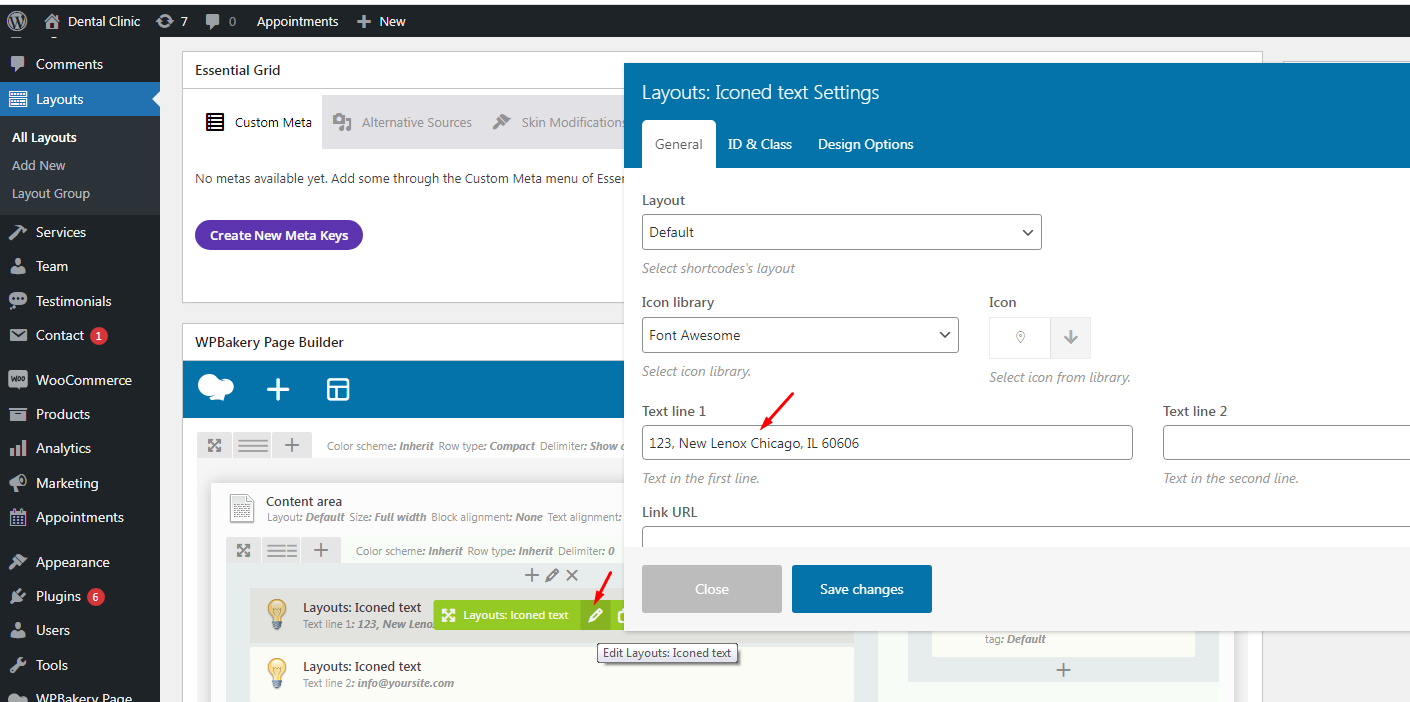Switch to the Custom Meta tab
1410x702 pixels.
tap(259, 122)
